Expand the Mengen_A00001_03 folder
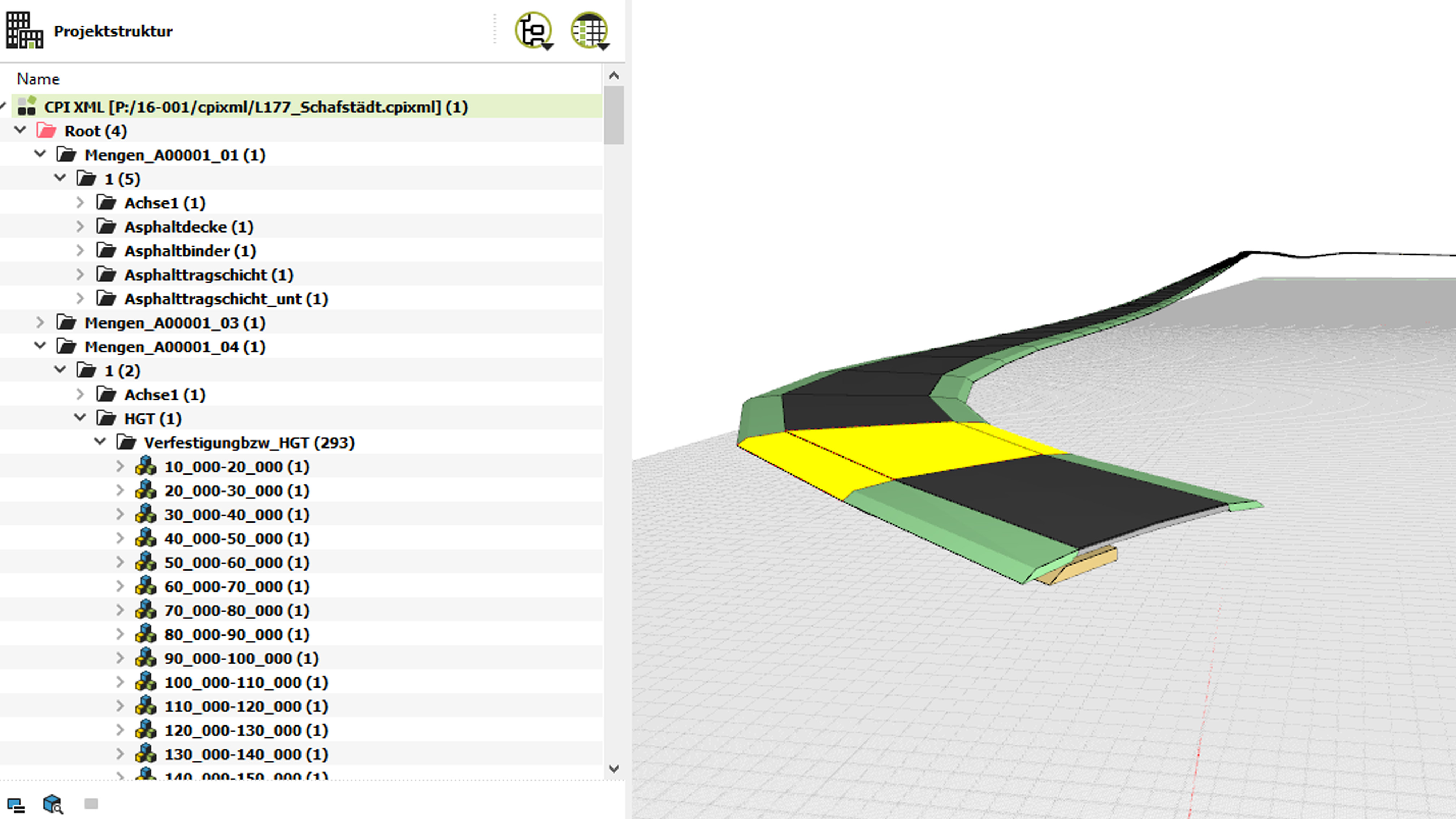Viewport: 1456px width, 819px height. [40, 322]
